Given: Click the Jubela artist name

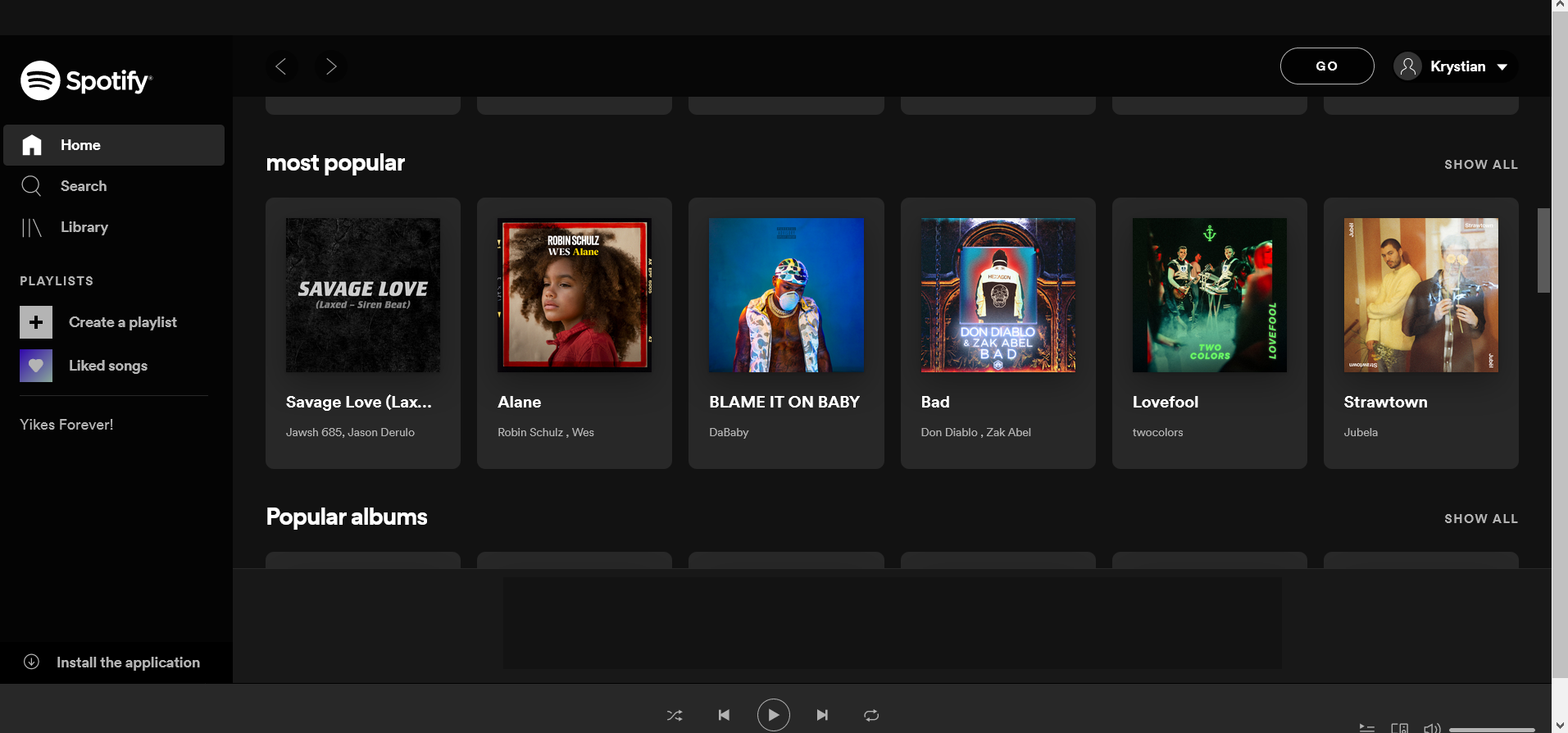Looking at the screenshot, I should 1361,432.
